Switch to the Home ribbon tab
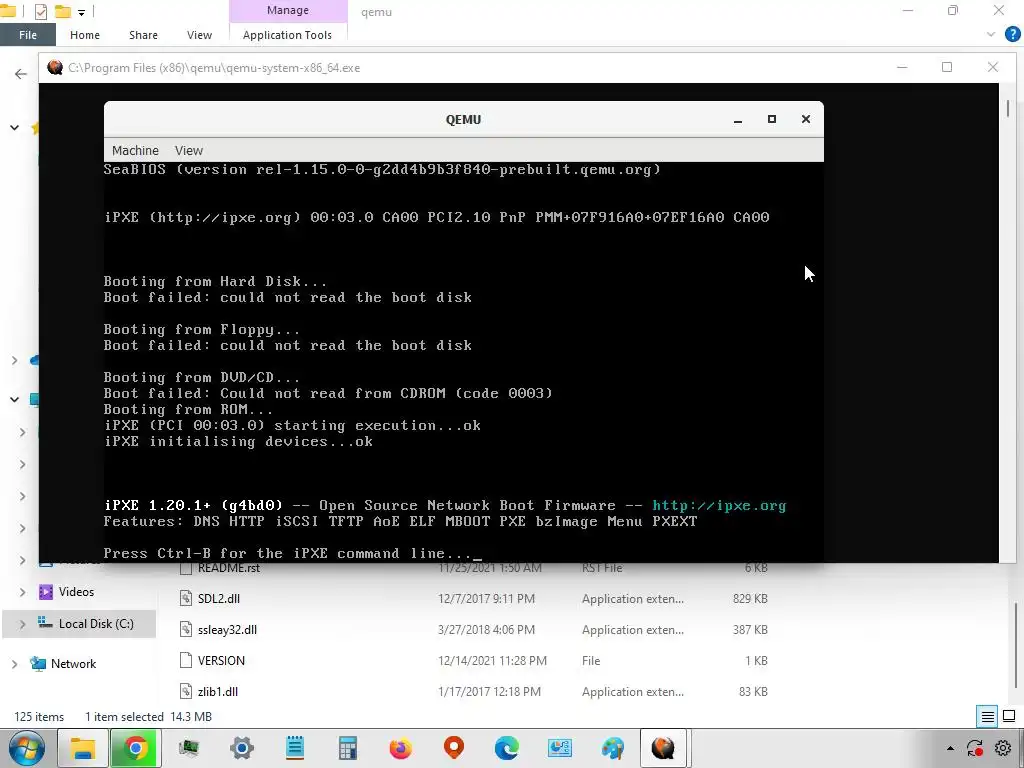Viewport: 1024px width, 768px height. (x=85, y=35)
